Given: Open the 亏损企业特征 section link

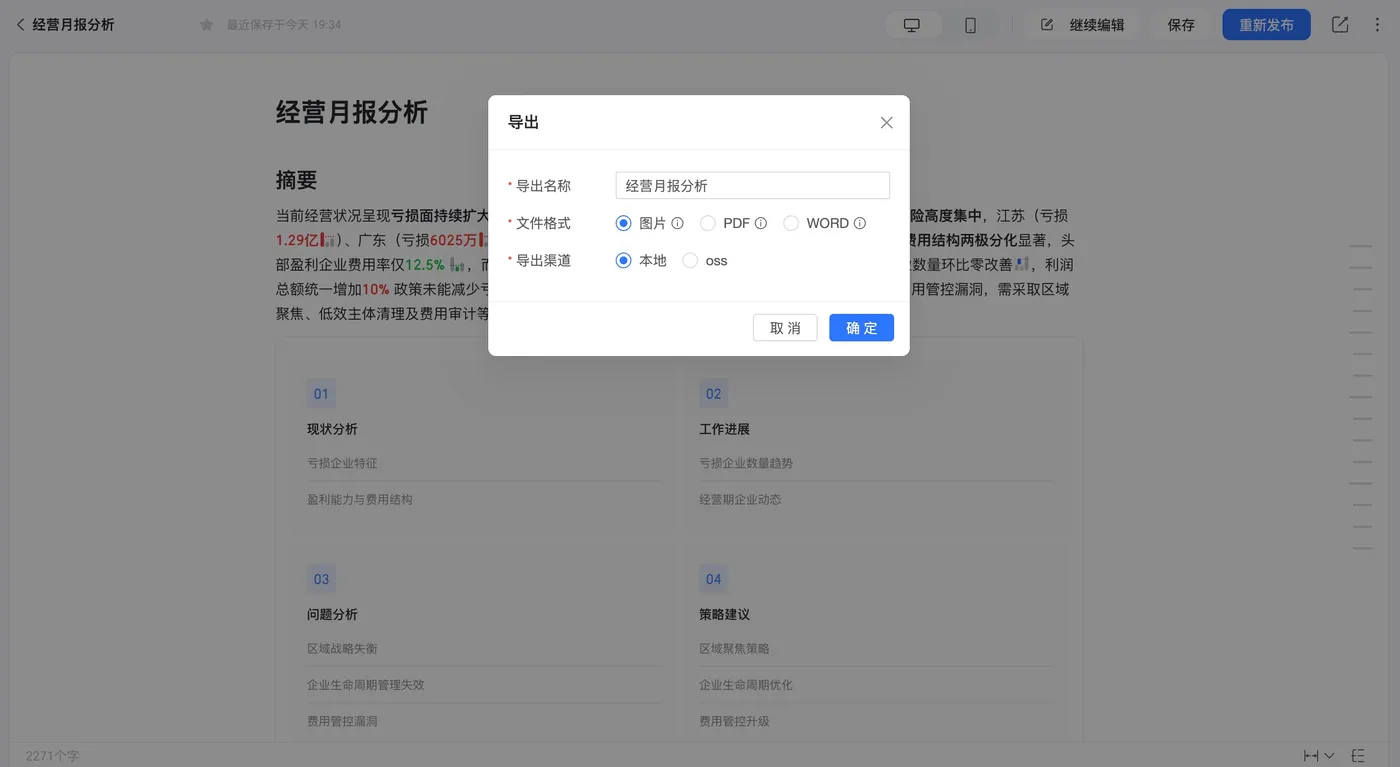Looking at the screenshot, I should (x=342, y=463).
